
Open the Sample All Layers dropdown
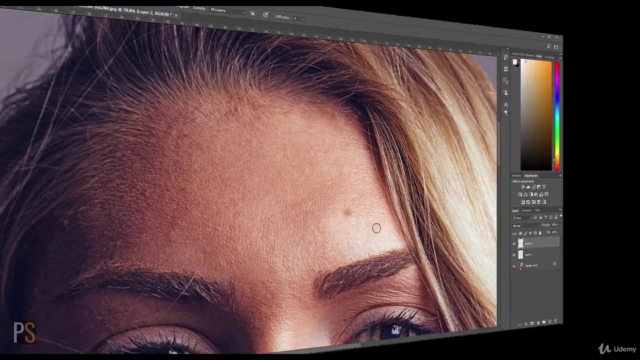pyautogui.click(x=228, y=12)
